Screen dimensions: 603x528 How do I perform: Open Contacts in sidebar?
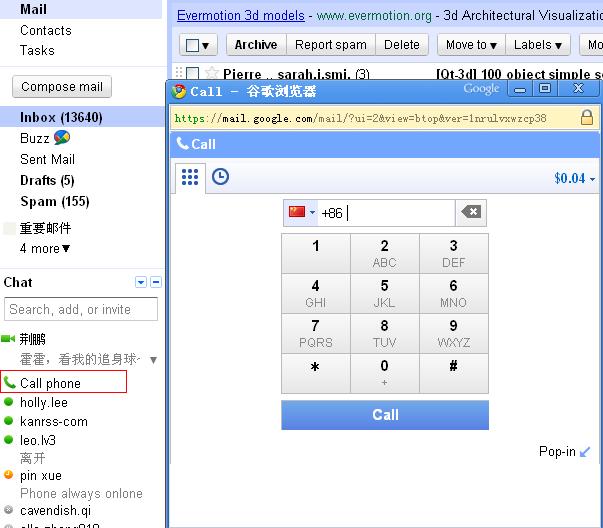(x=46, y=30)
